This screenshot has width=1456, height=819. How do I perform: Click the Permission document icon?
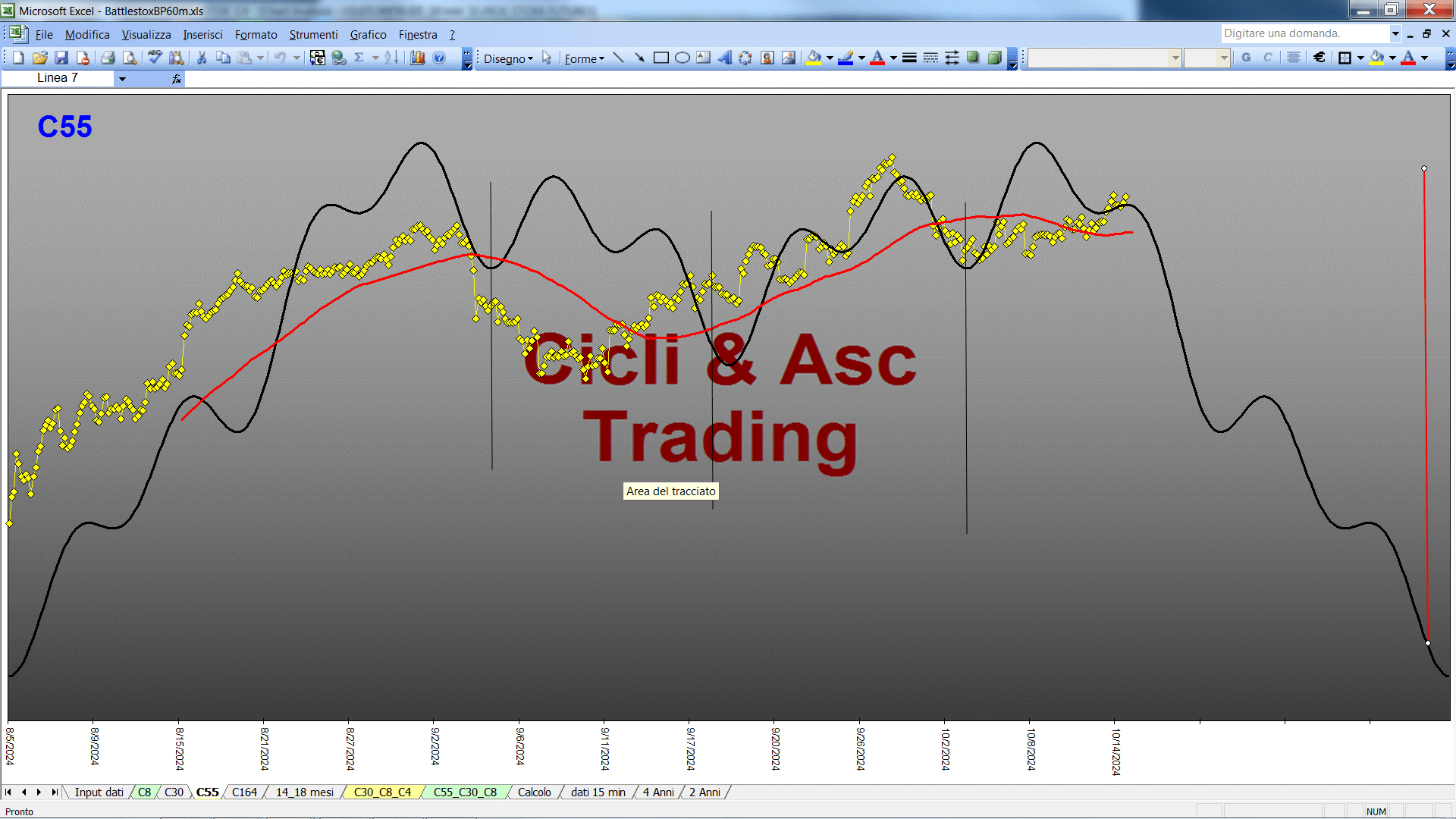click(x=83, y=58)
